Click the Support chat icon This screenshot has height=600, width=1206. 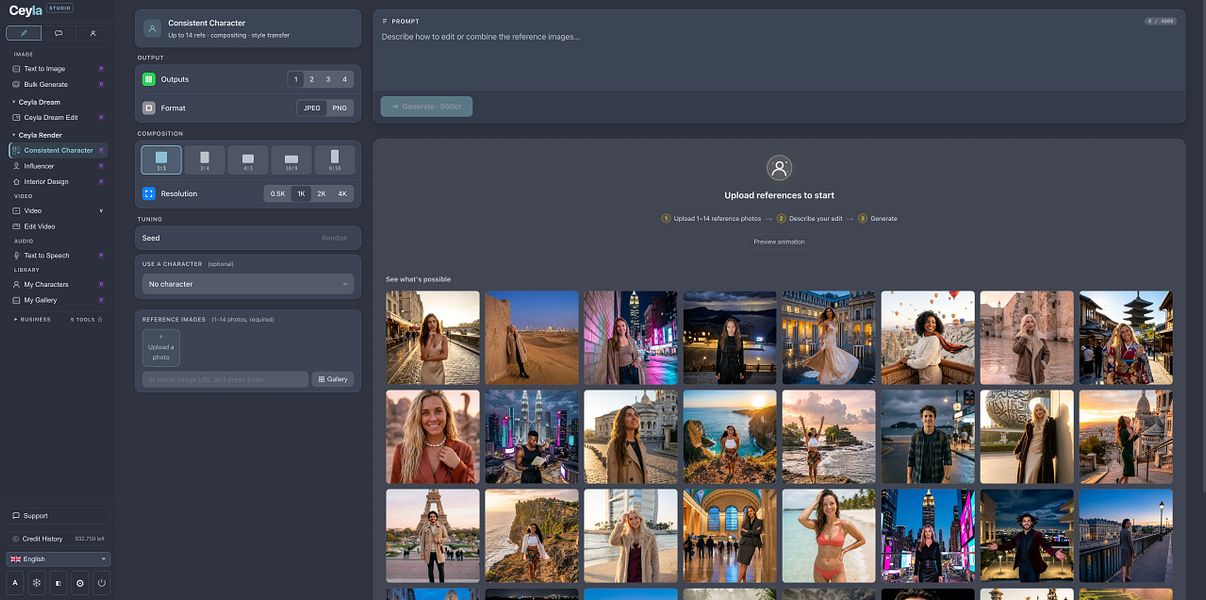(15, 516)
